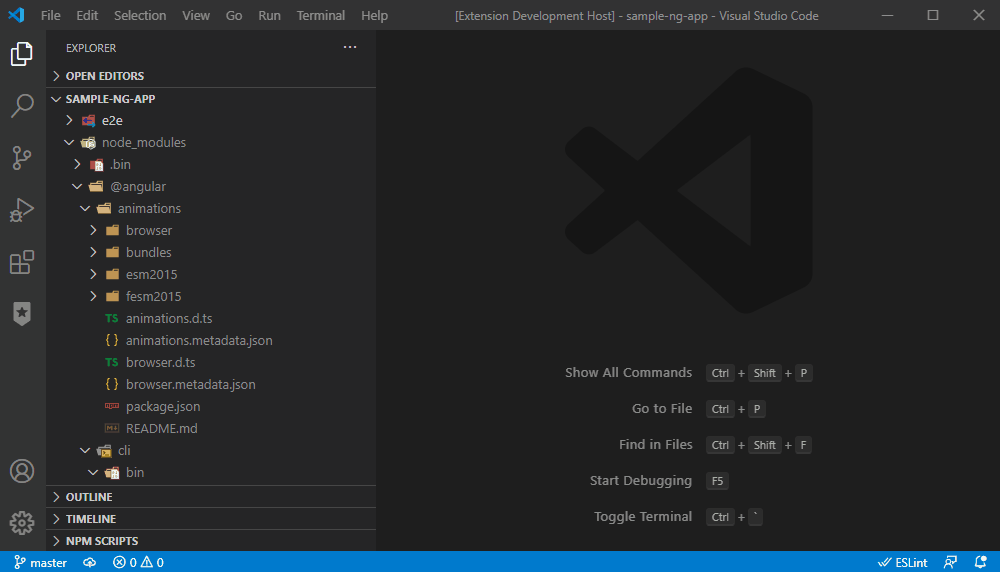1000x572 pixels.
Task: Expand the fesm2015 folder chevron
Action: point(94,297)
